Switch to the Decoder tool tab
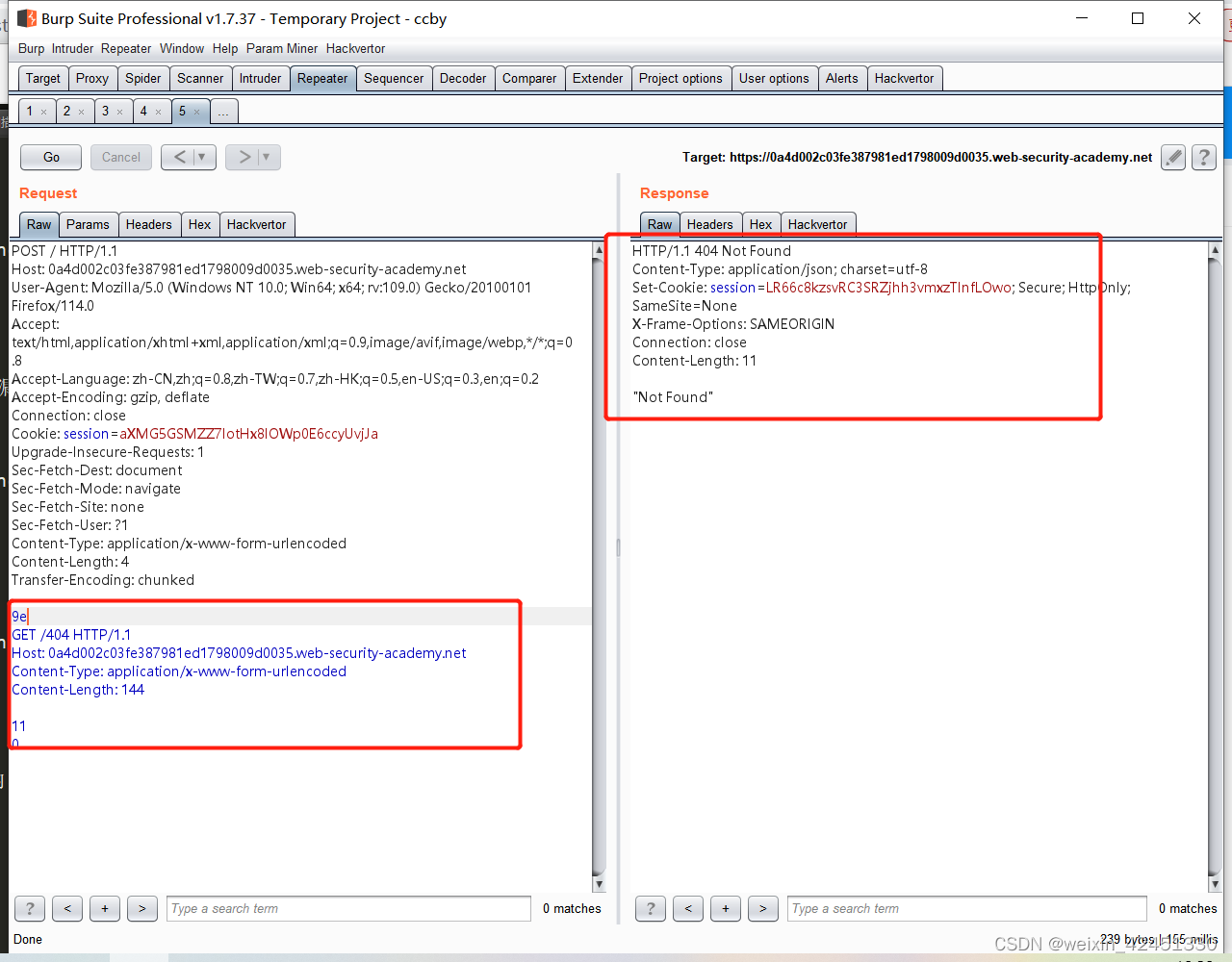1232x962 pixels. click(x=463, y=78)
